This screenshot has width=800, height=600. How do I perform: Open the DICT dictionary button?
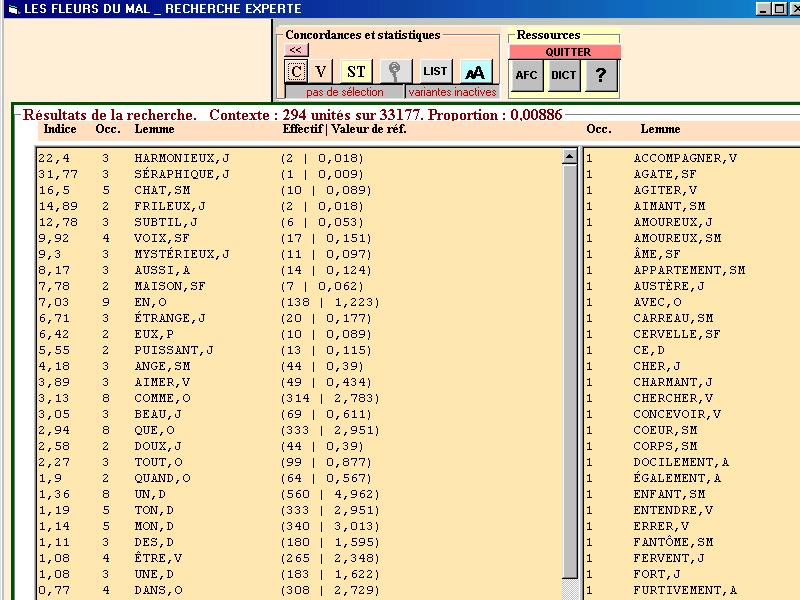pos(563,76)
